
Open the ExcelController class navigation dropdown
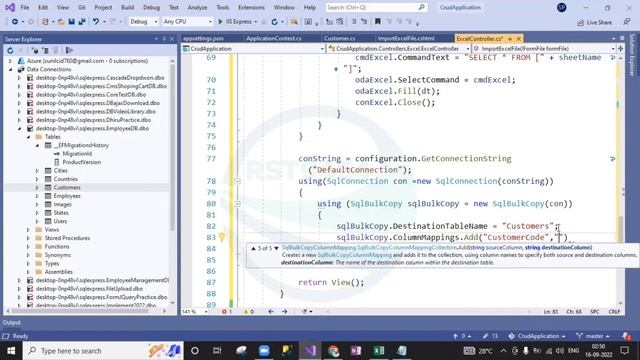pyautogui.click(x=398, y=49)
